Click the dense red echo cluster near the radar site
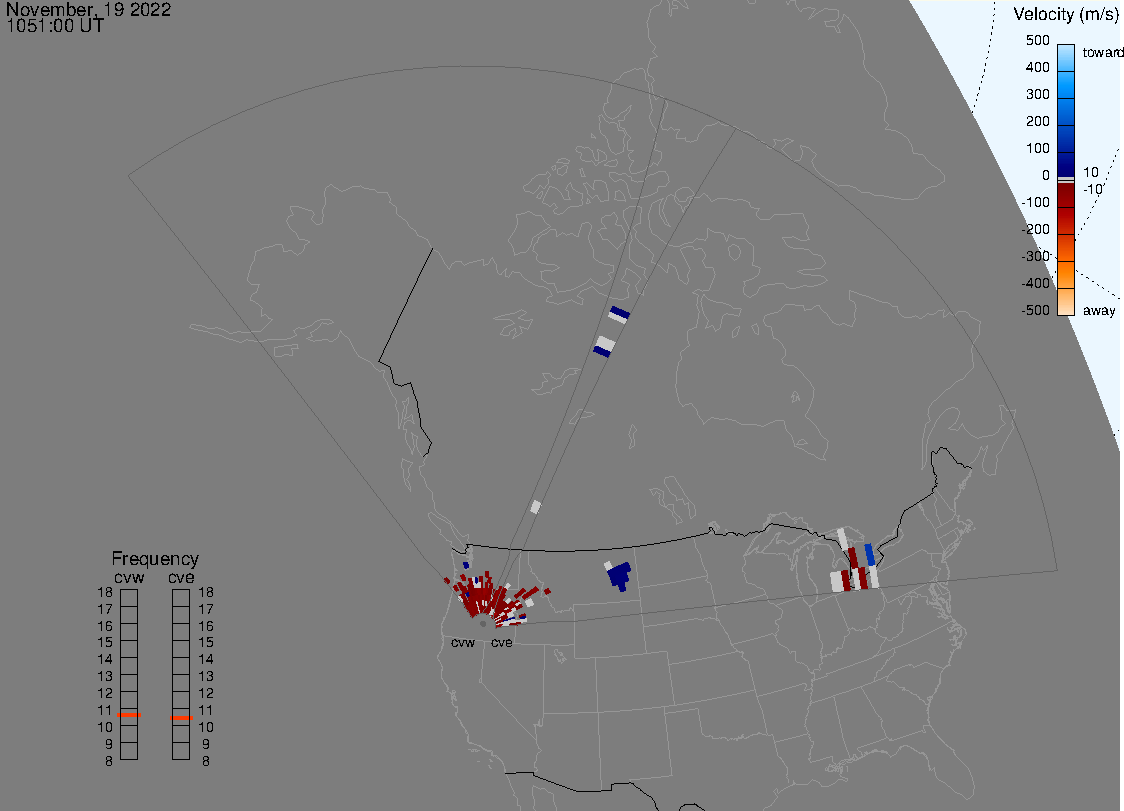 pos(478,597)
